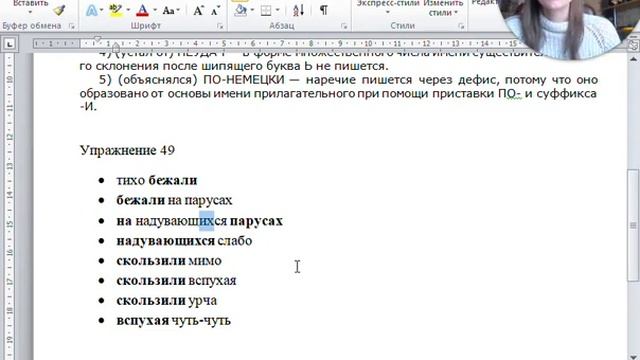The height and width of the screenshot is (360, 640).
Task: Click the Borders grid icon
Action: point(266,11)
